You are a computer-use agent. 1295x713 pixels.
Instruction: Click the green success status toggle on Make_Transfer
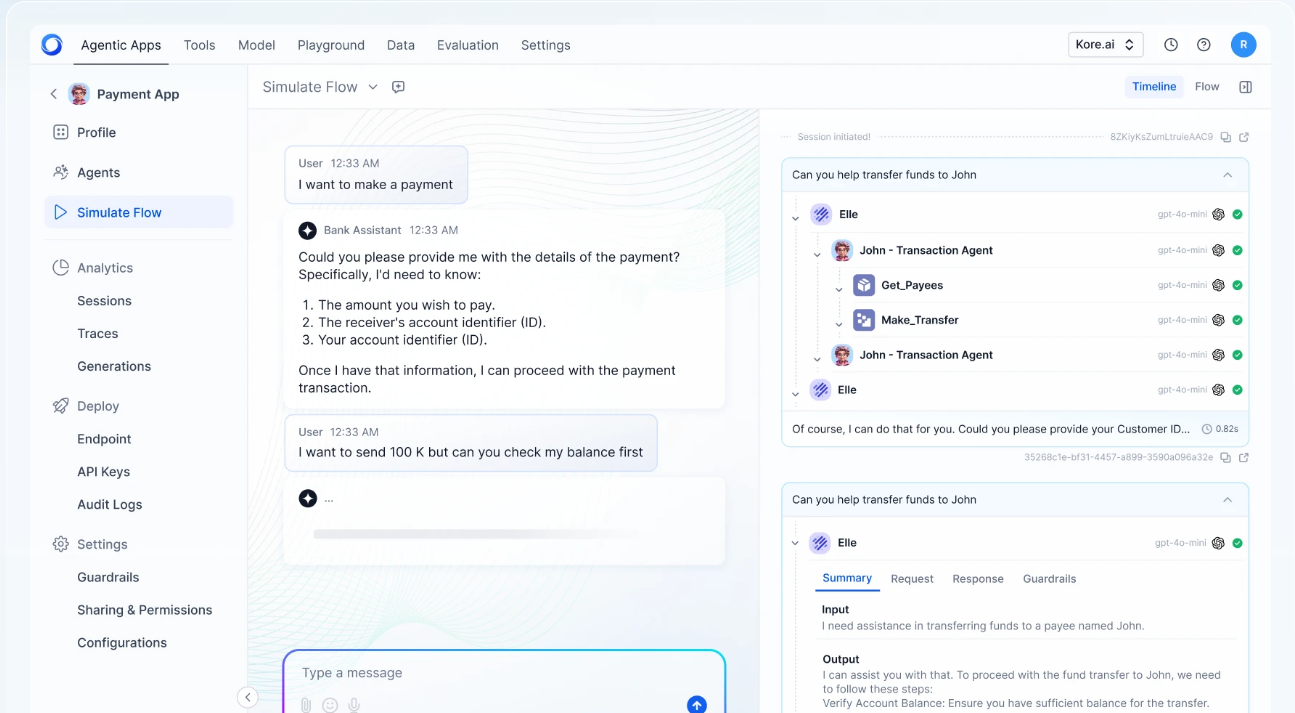click(1237, 320)
